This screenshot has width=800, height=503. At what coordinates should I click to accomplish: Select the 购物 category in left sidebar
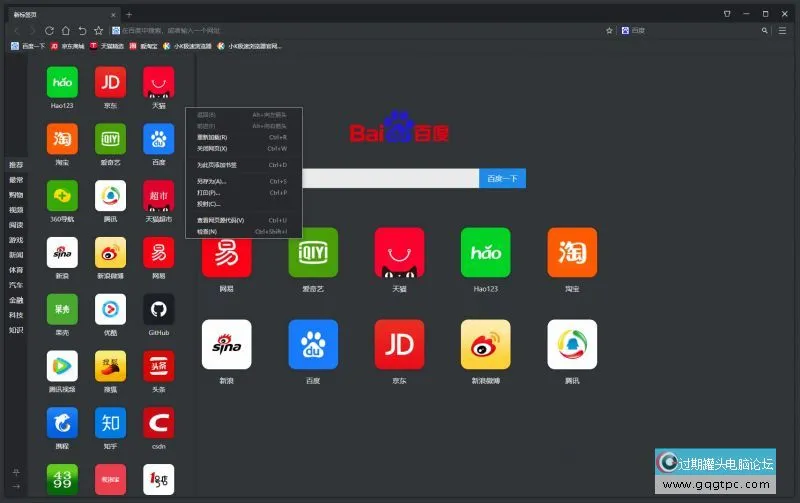tap(16, 195)
